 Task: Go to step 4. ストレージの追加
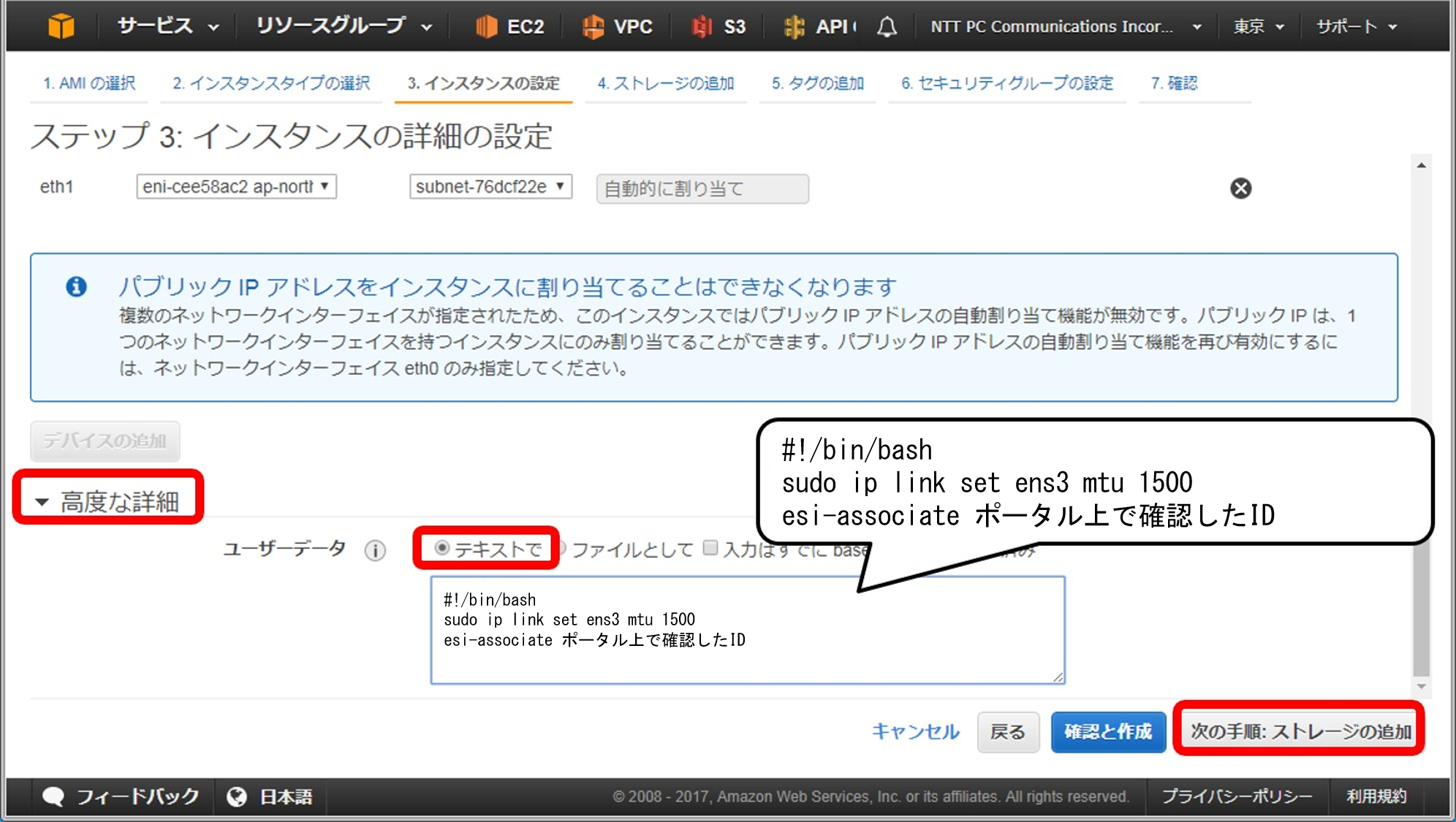665,83
